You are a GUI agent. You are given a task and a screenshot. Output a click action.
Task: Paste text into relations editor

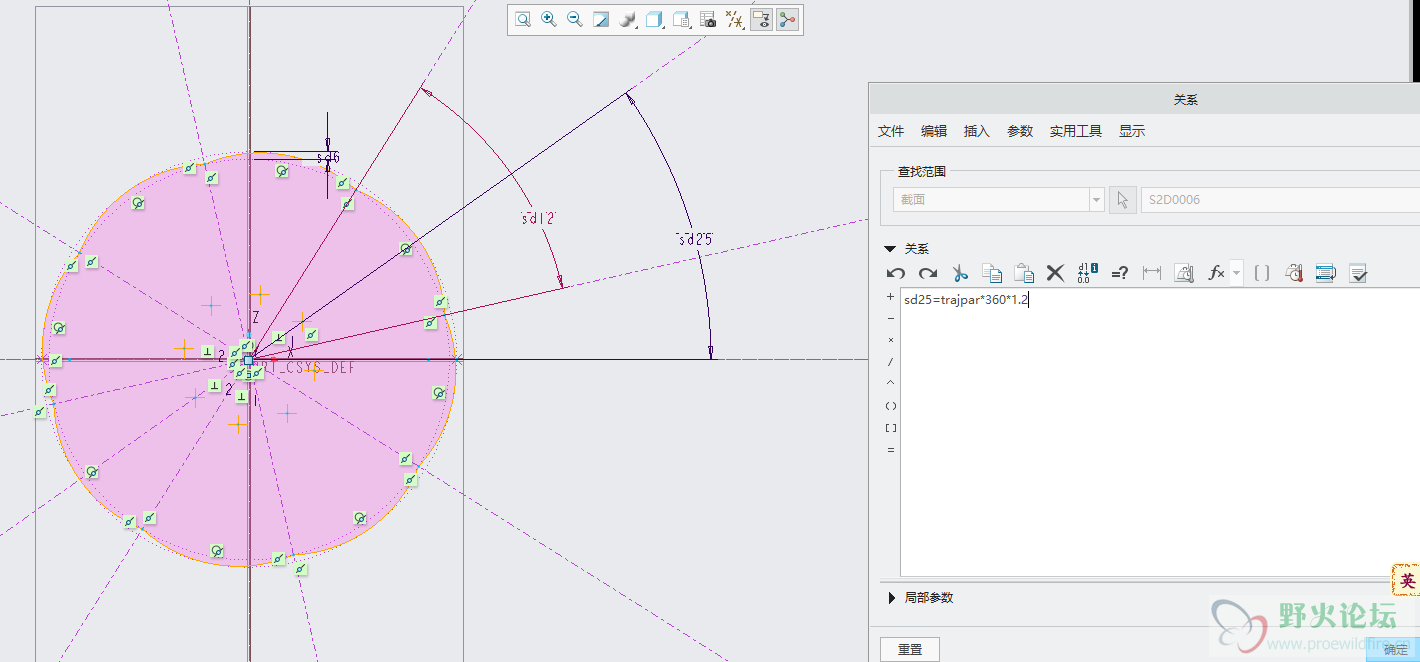tap(1024, 273)
